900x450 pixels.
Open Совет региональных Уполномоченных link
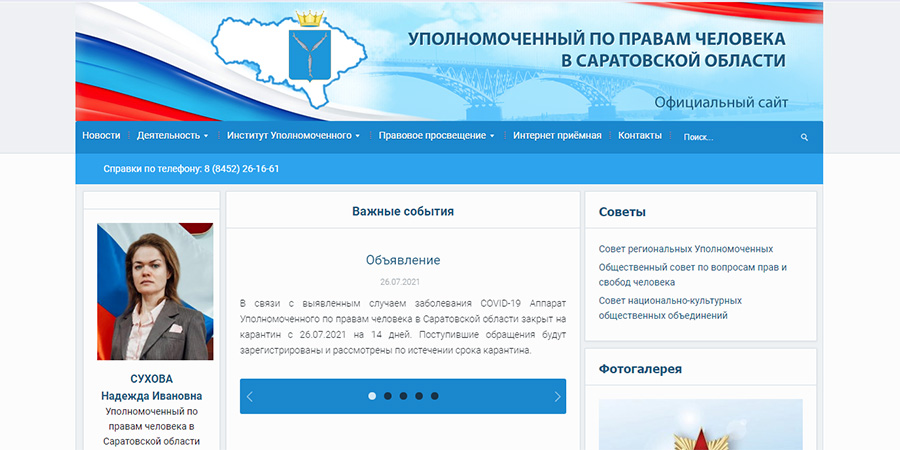685,249
